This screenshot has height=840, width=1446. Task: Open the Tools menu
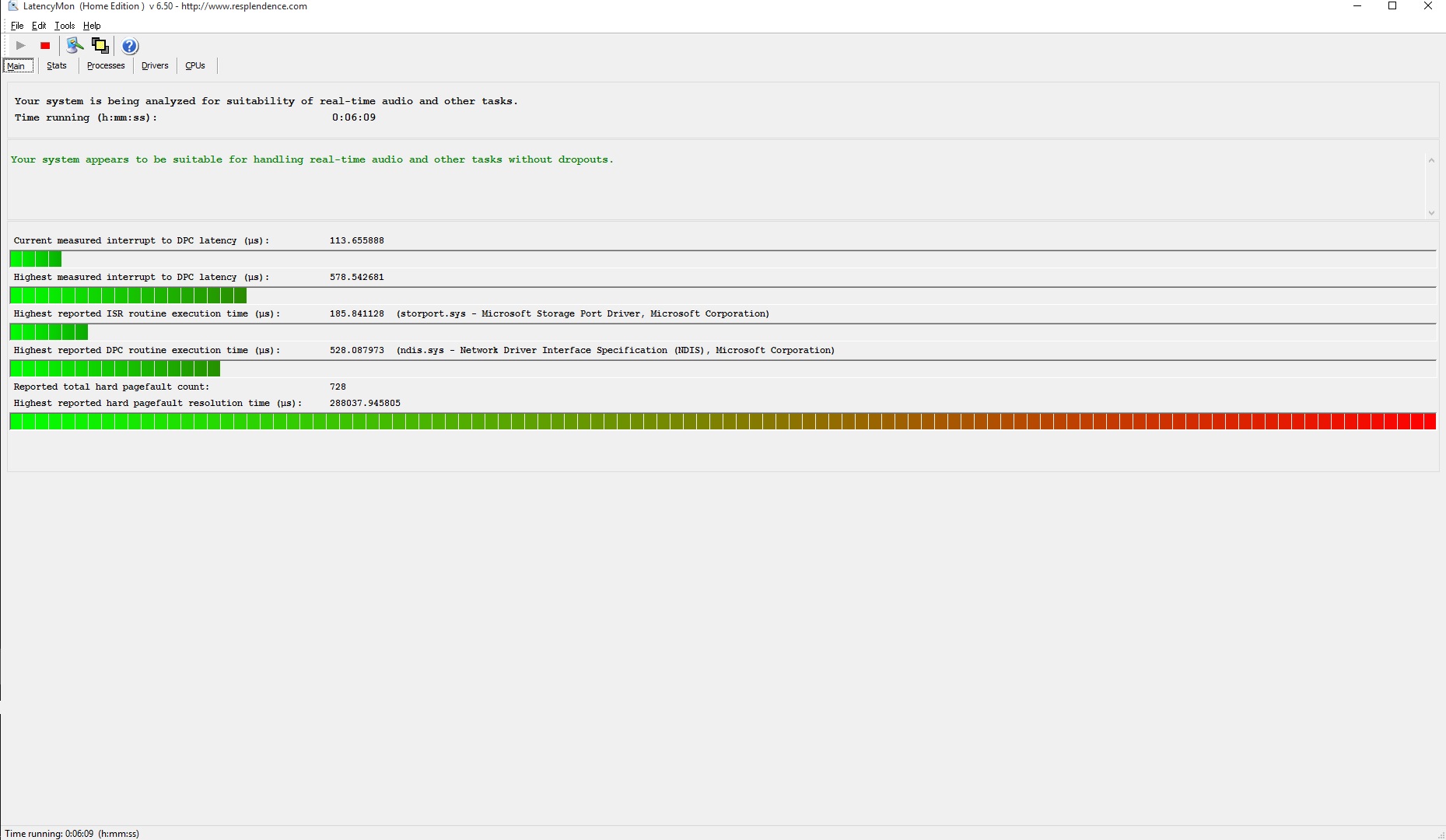(65, 26)
